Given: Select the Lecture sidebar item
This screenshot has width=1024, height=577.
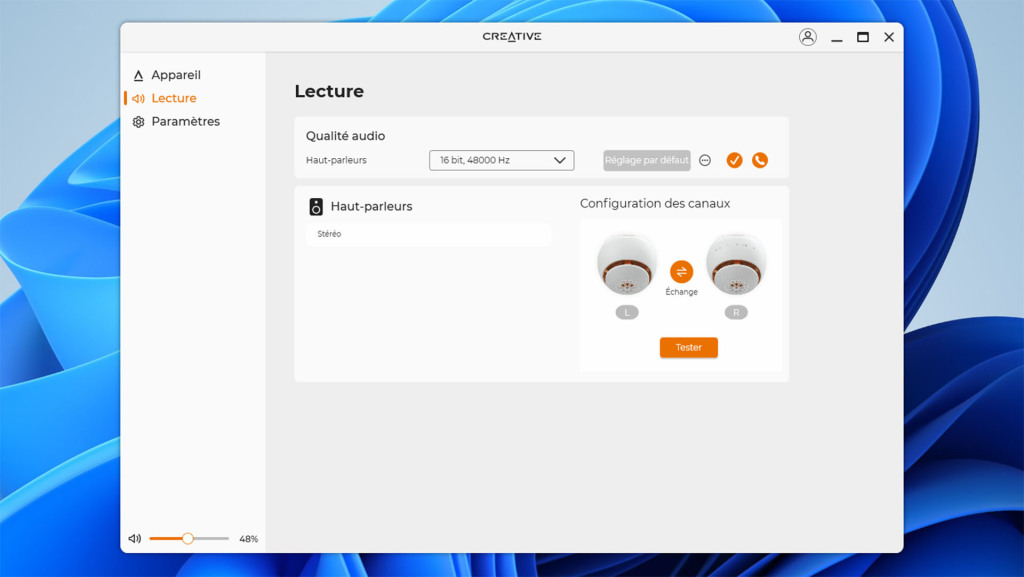Looking at the screenshot, I should tap(165, 99).
